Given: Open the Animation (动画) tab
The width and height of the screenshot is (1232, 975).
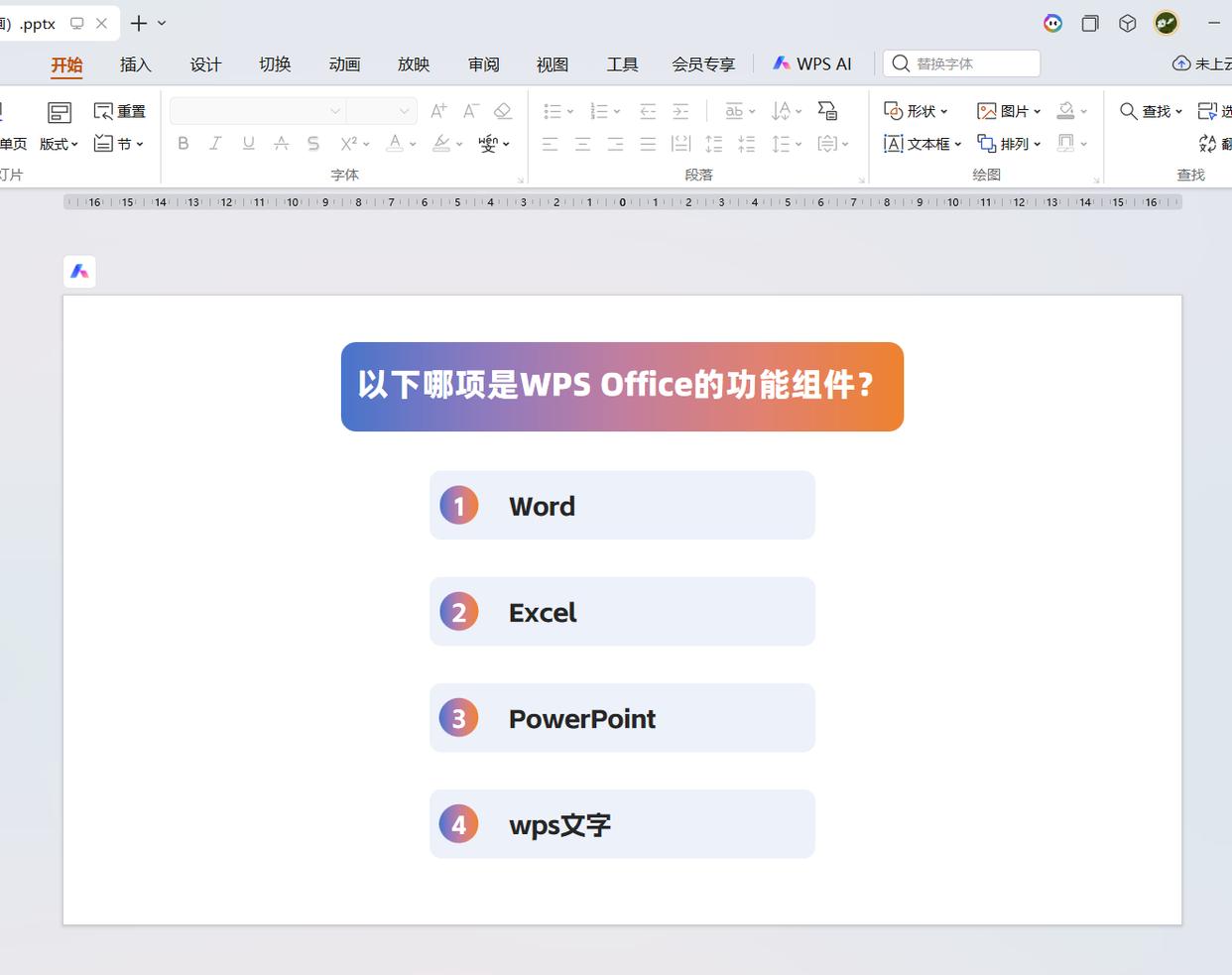Looking at the screenshot, I should click(344, 64).
